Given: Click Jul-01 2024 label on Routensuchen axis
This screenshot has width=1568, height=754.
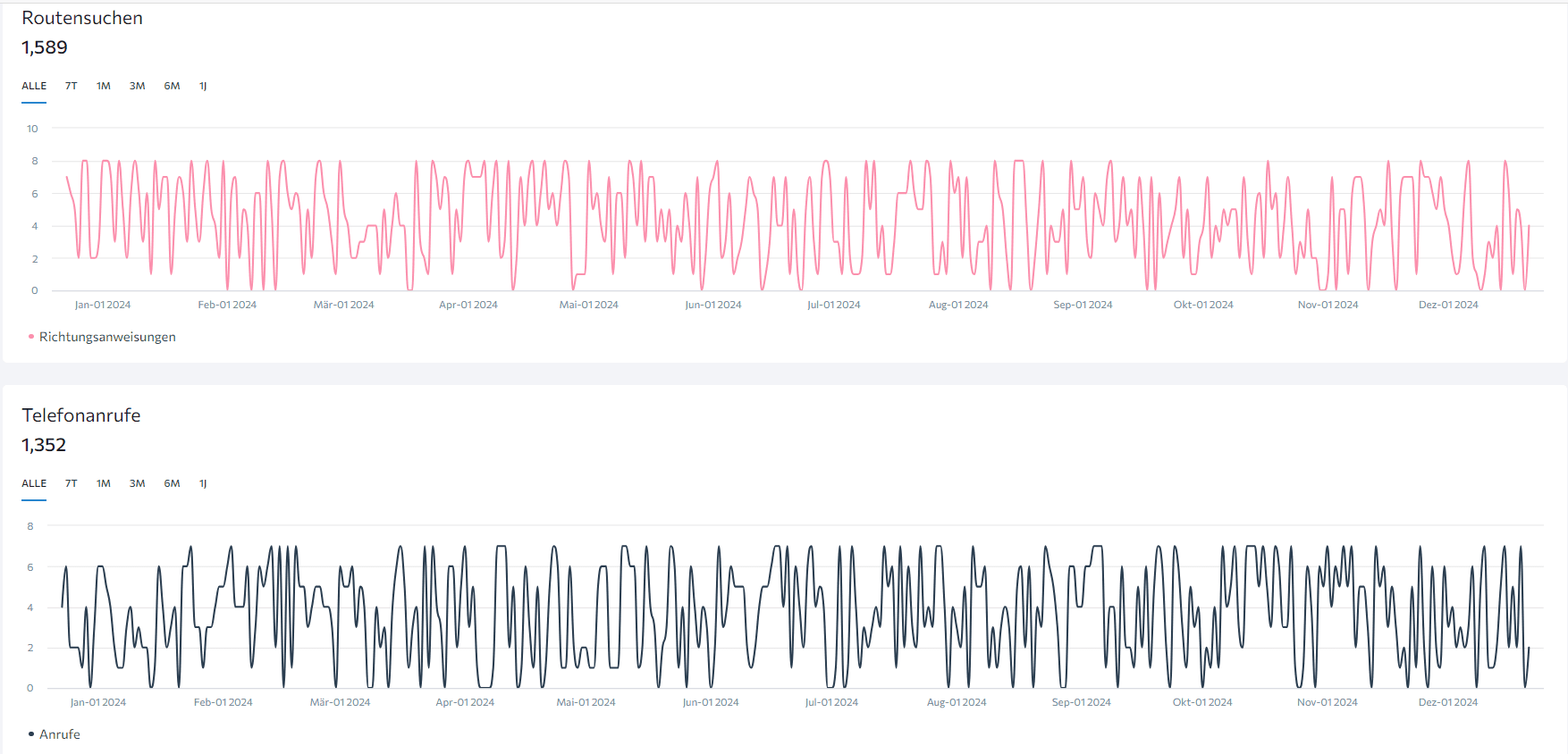Looking at the screenshot, I should tap(834, 305).
